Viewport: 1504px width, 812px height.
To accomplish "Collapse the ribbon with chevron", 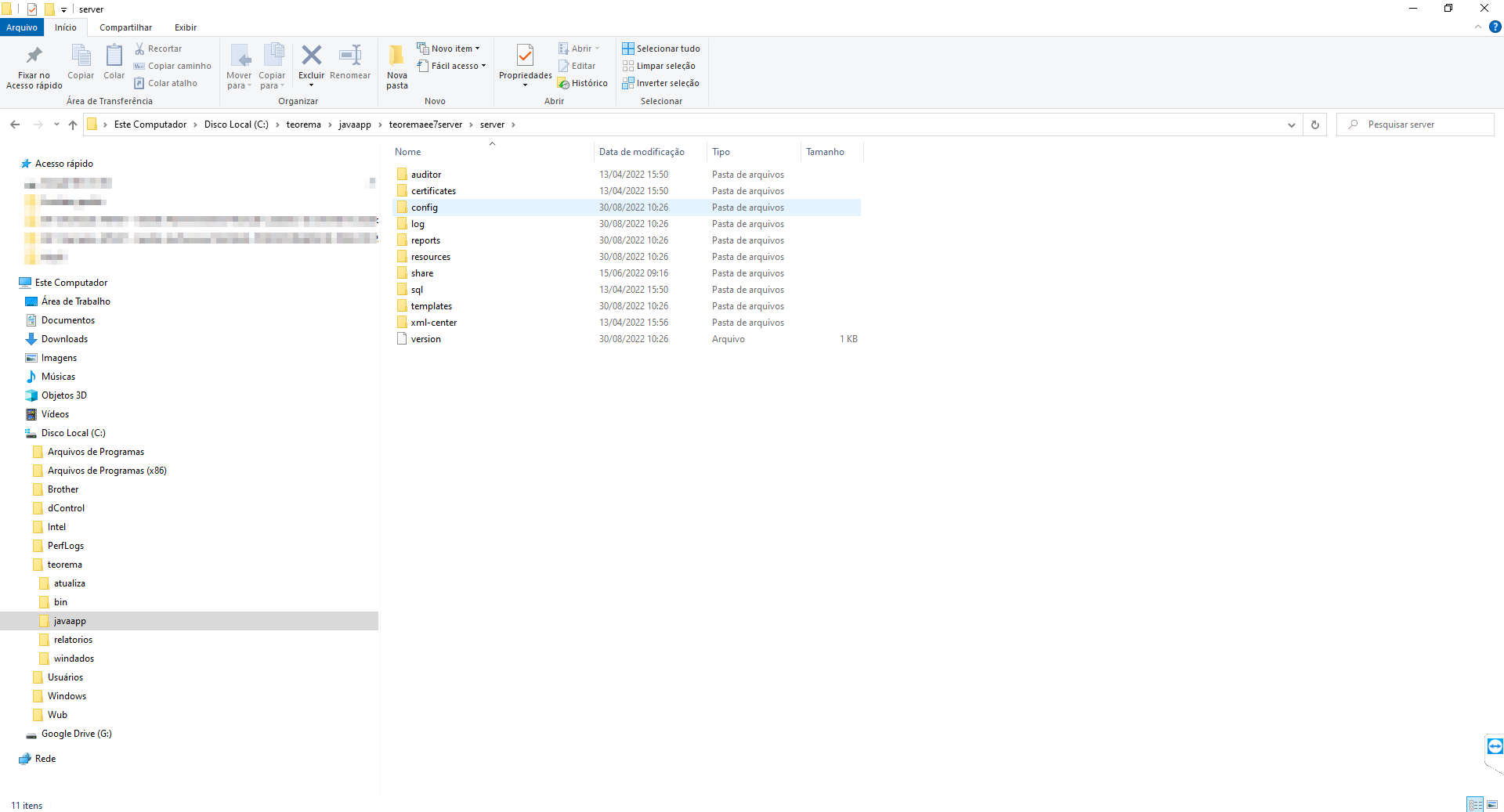I will pyautogui.click(x=1477, y=27).
